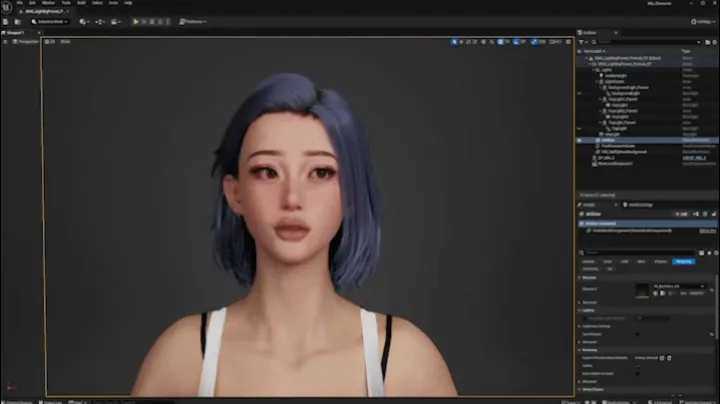Toggle visibility of the selected Outliner actor
Image resolution: width=720 pixels, height=404 pixels.
[581, 140]
